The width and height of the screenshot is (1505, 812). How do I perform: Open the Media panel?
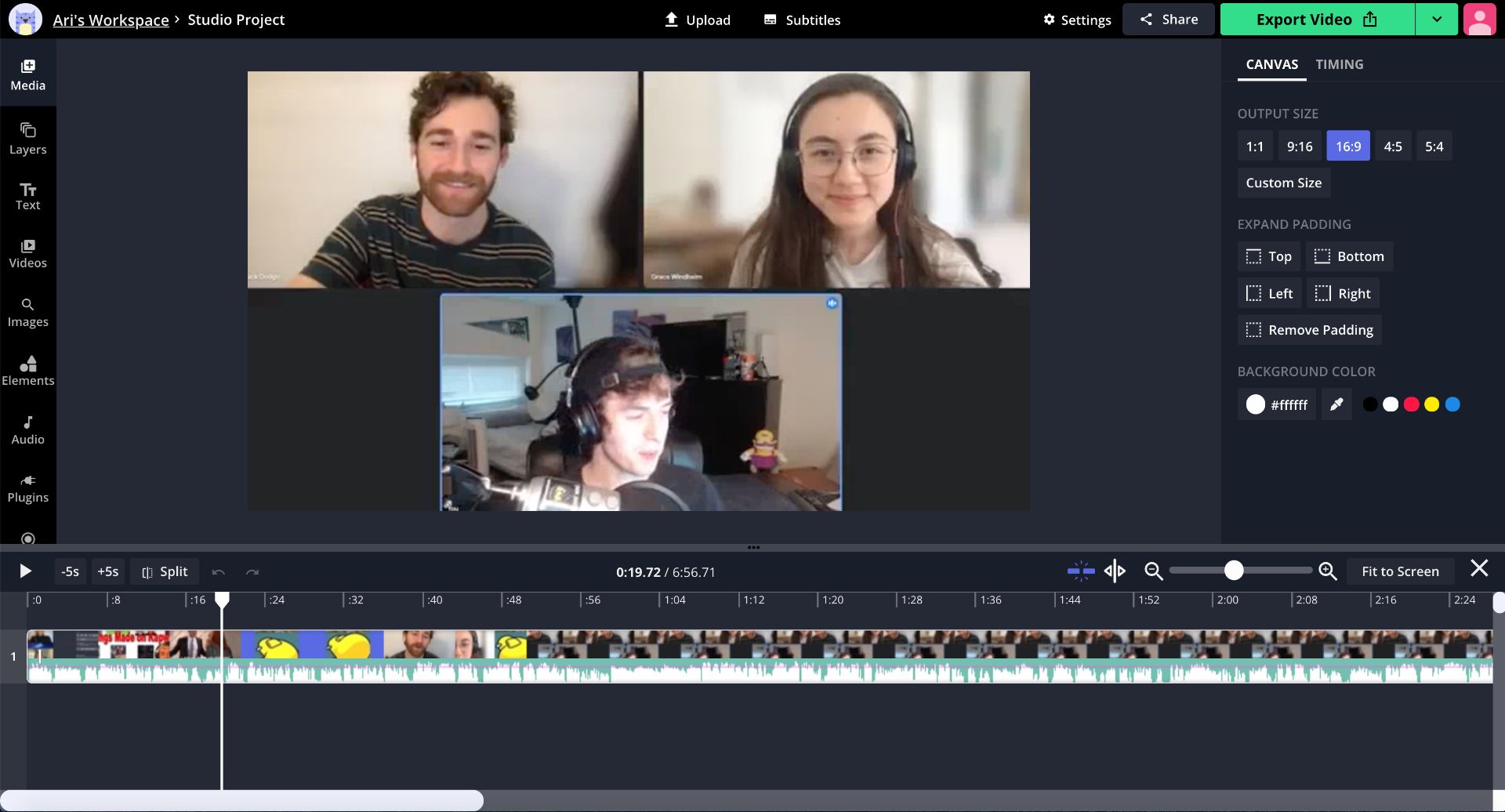coord(28,75)
